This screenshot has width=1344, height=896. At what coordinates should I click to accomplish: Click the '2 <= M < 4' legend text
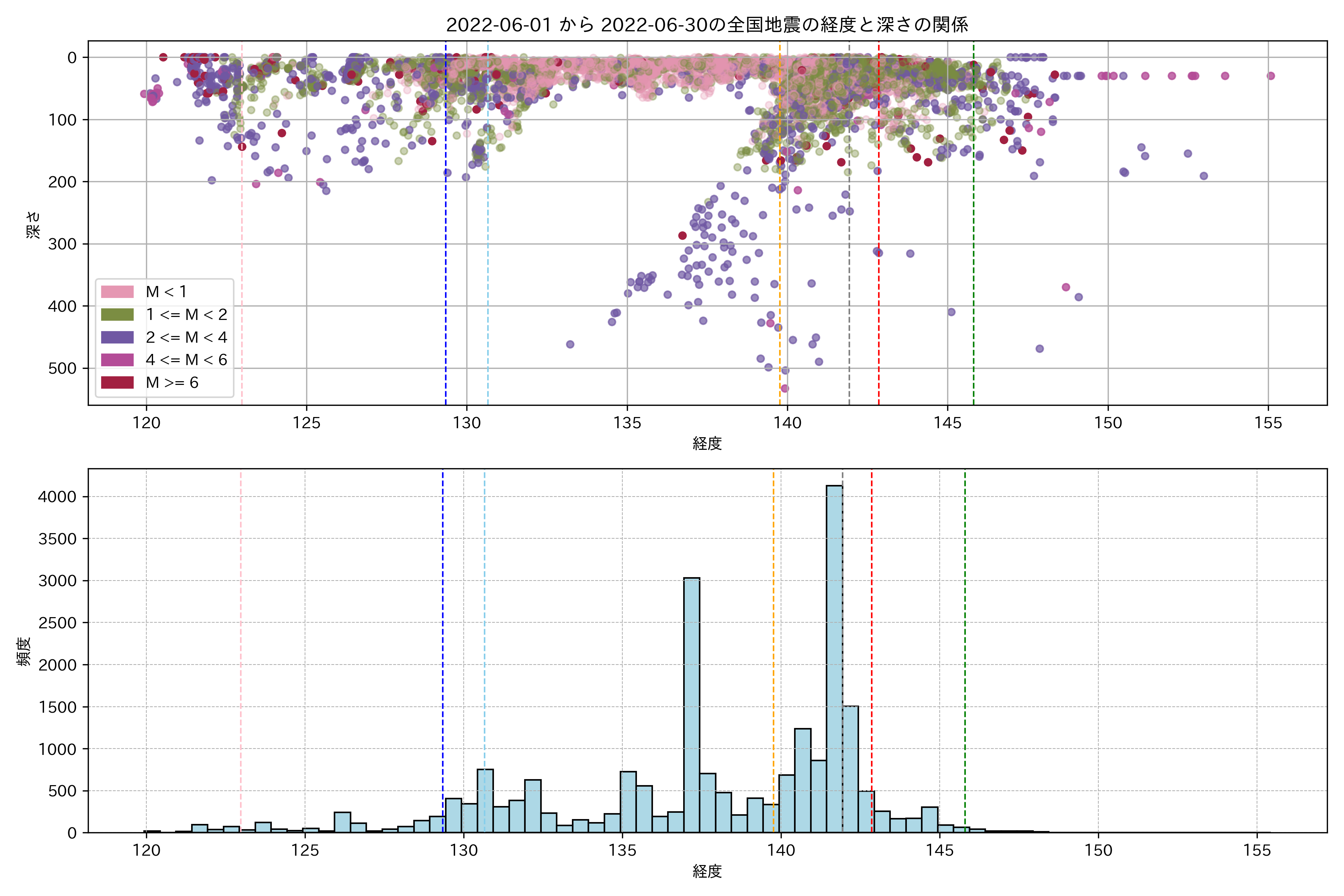186,337
